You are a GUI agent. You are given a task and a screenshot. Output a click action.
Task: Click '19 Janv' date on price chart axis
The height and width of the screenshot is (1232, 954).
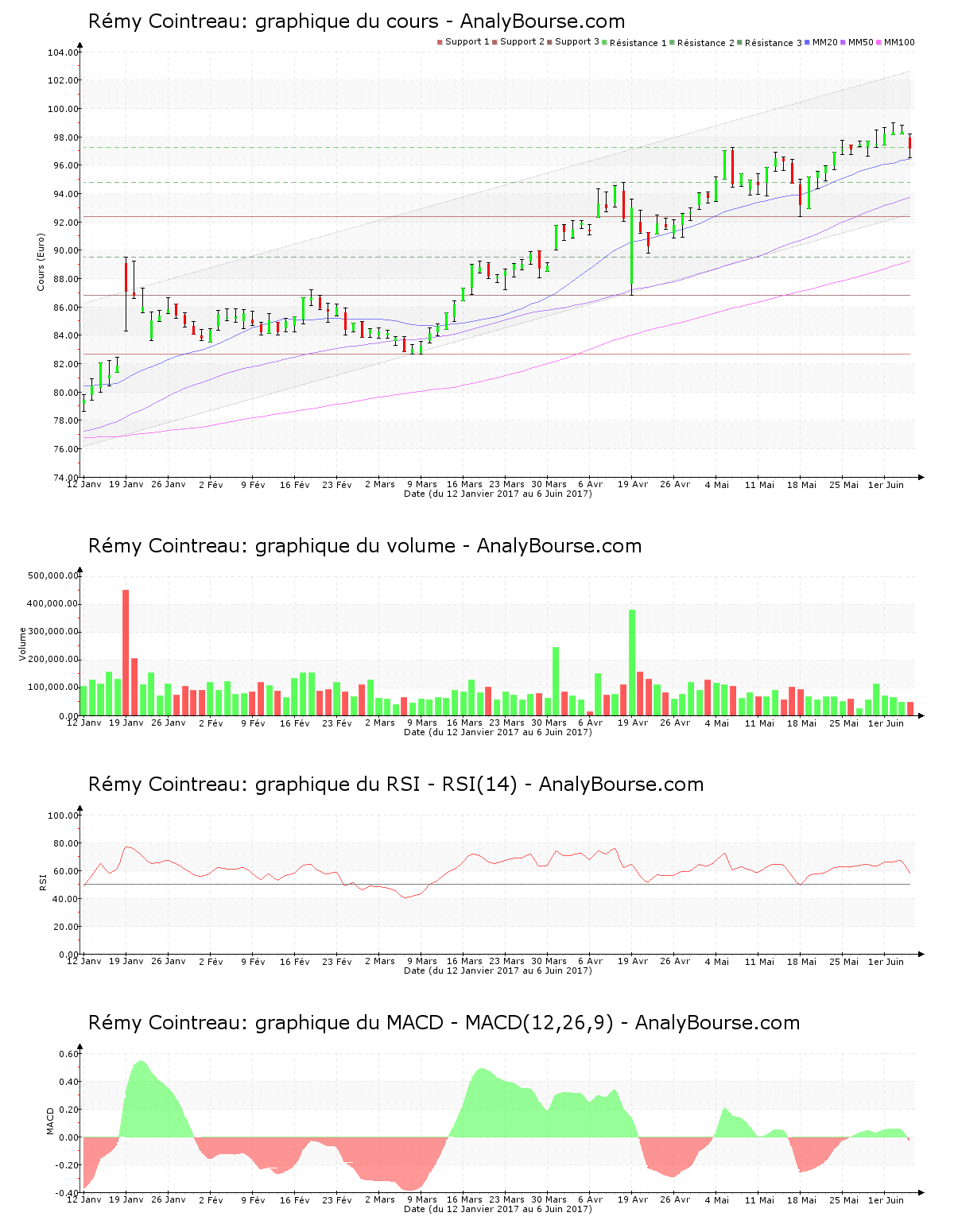pos(126,485)
